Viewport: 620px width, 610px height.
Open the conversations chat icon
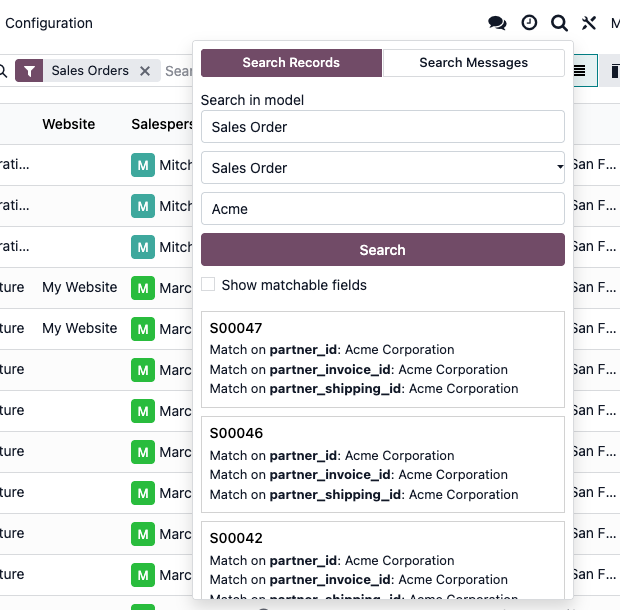click(497, 23)
